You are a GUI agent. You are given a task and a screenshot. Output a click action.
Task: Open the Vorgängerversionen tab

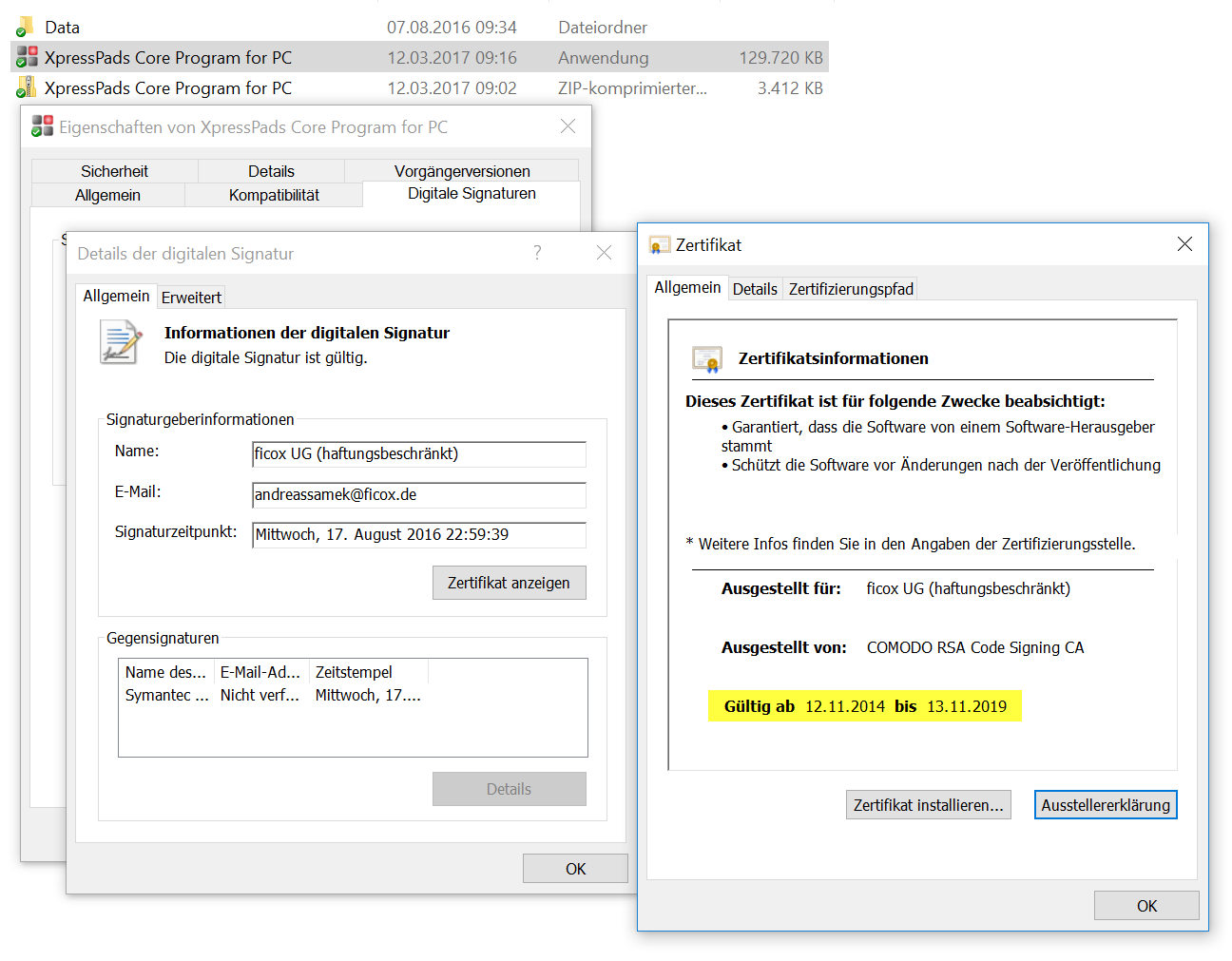point(462,171)
